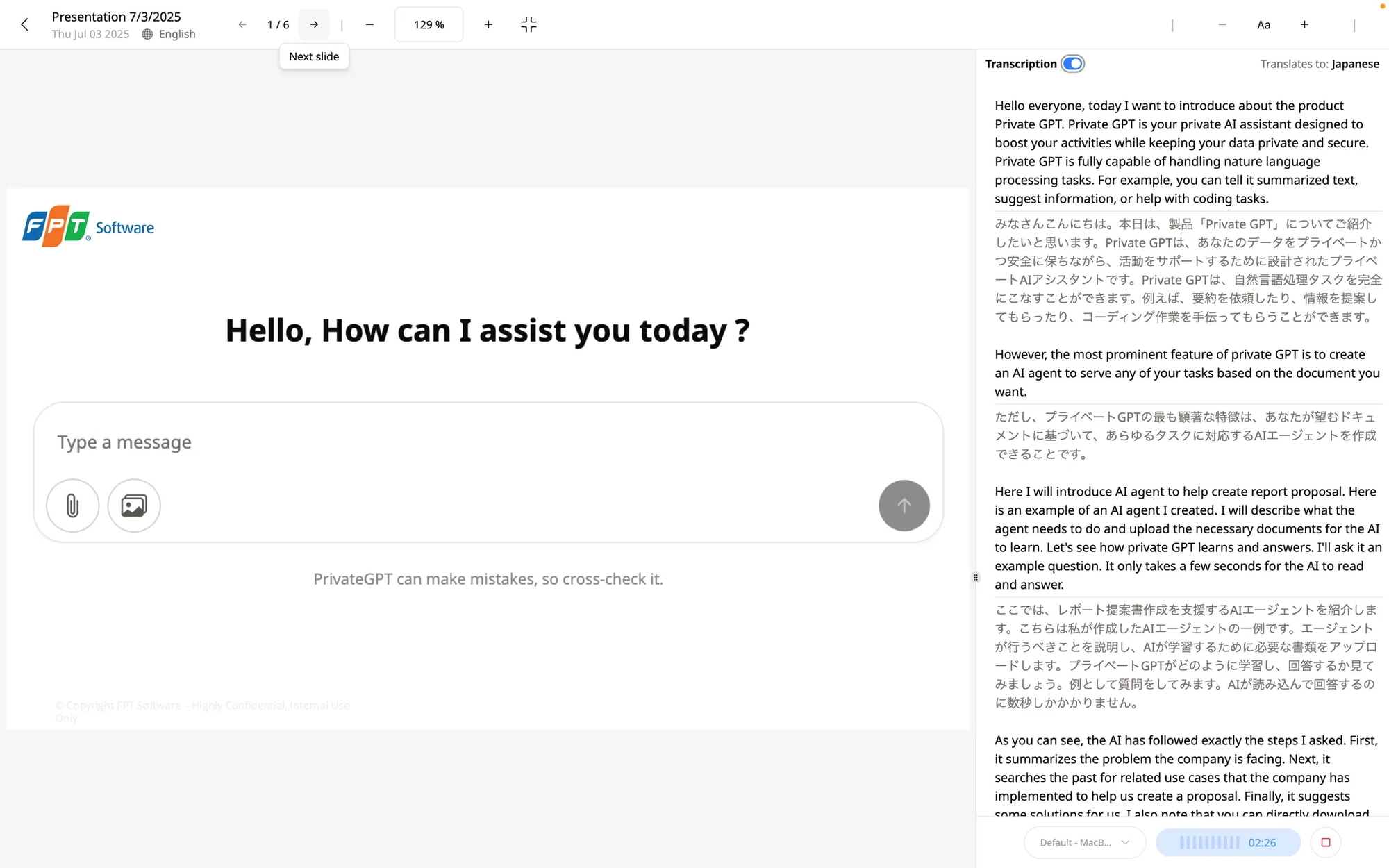Screen dimensions: 1389x868
Task: Increase transcription font size
Action: 1304,25
